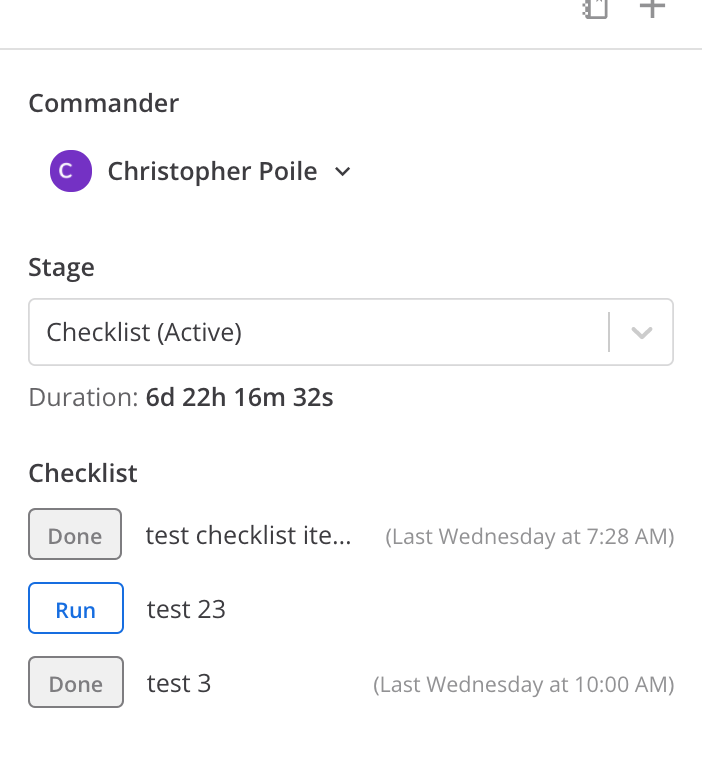Click the test 23 checklist label
The width and height of the screenshot is (702, 780).
coord(186,610)
